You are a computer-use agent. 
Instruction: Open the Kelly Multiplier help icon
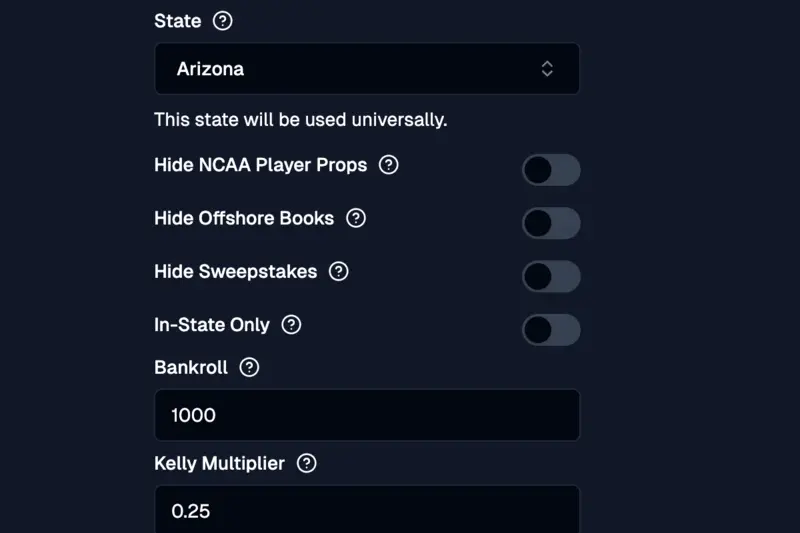point(307,463)
